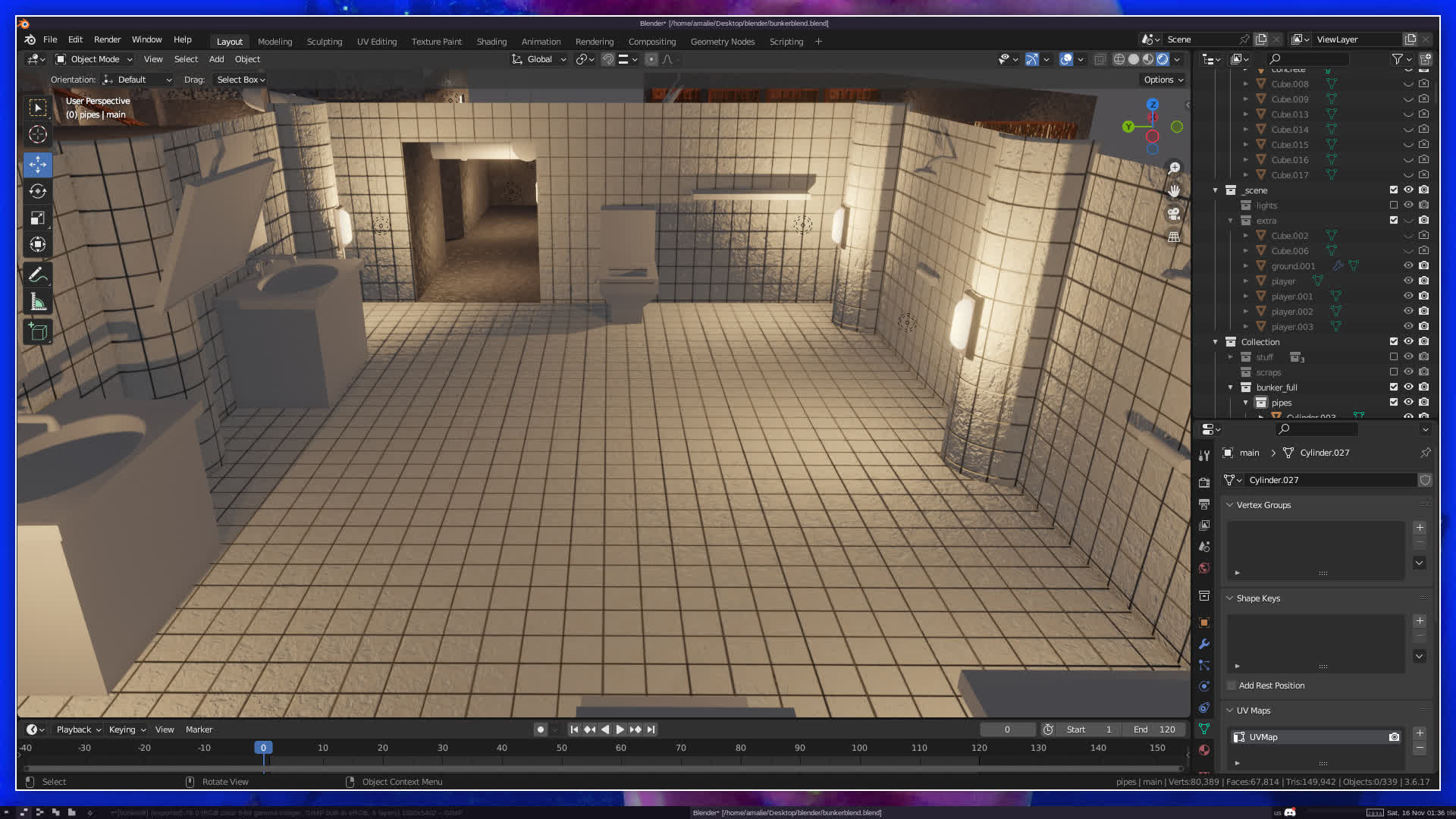Viewport: 1456px width, 819px height.
Task: Open the Render menu
Action: pyautogui.click(x=107, y=39)
